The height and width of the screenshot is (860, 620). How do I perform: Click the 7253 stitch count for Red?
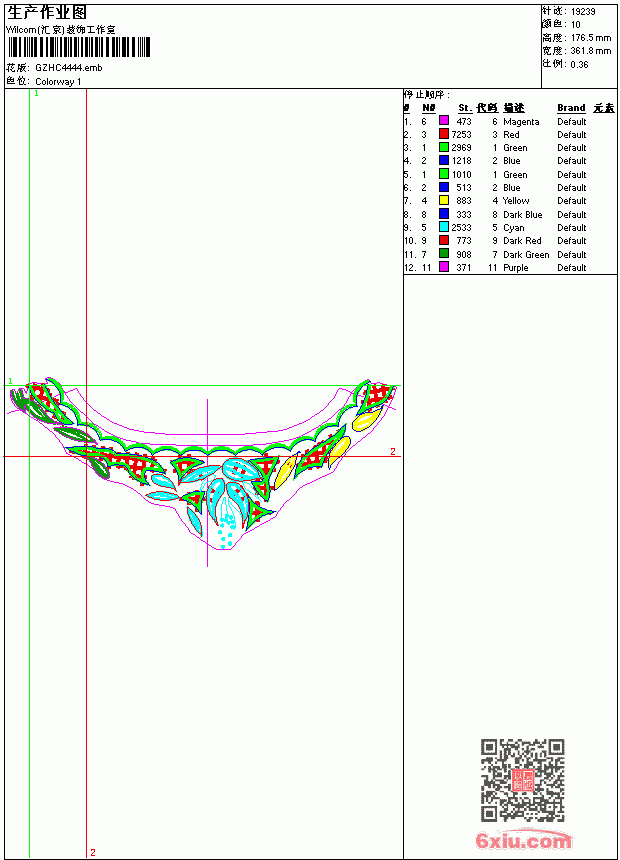461,134
